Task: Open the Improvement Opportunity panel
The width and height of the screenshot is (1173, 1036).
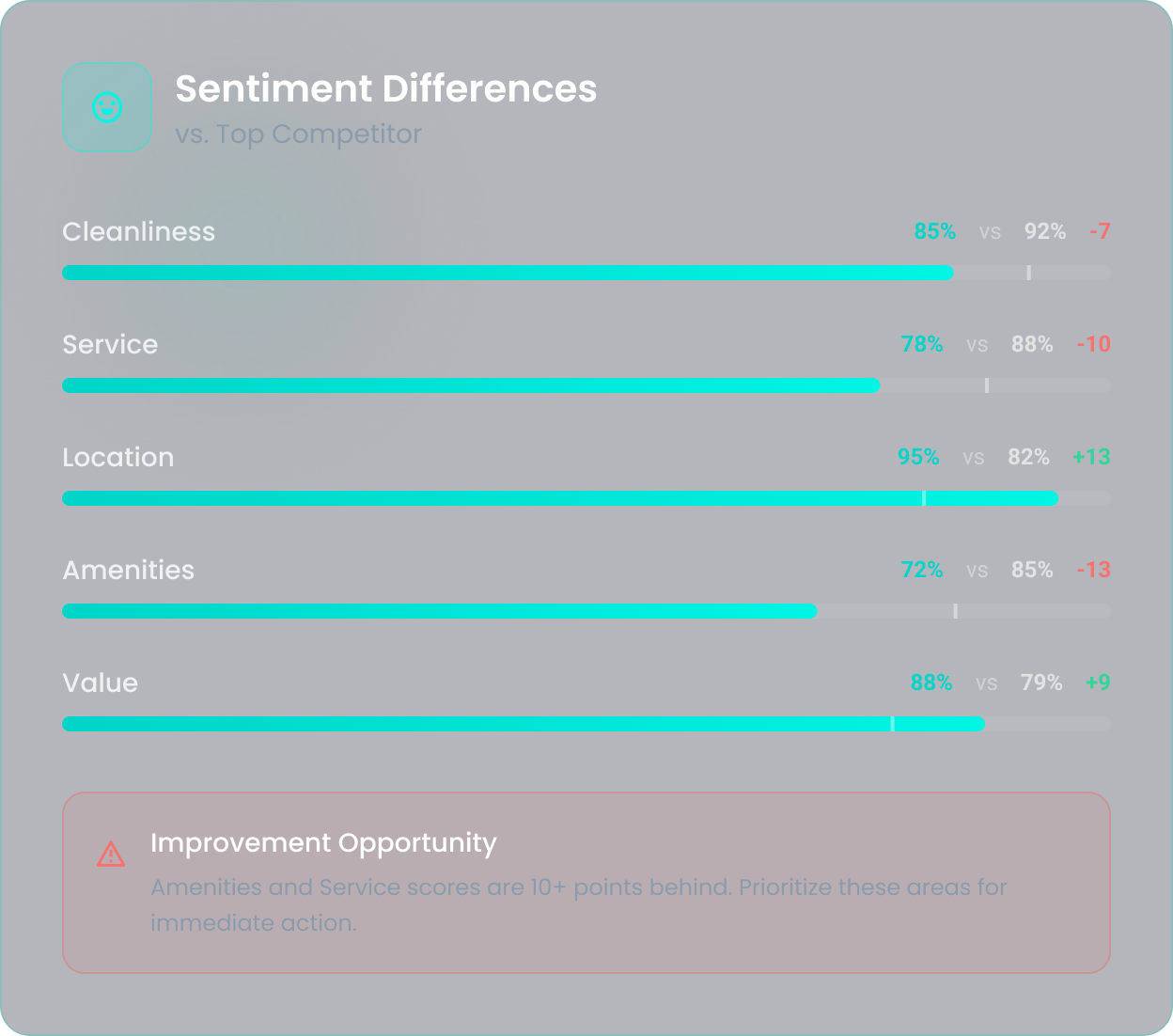Action: (586, 882)
